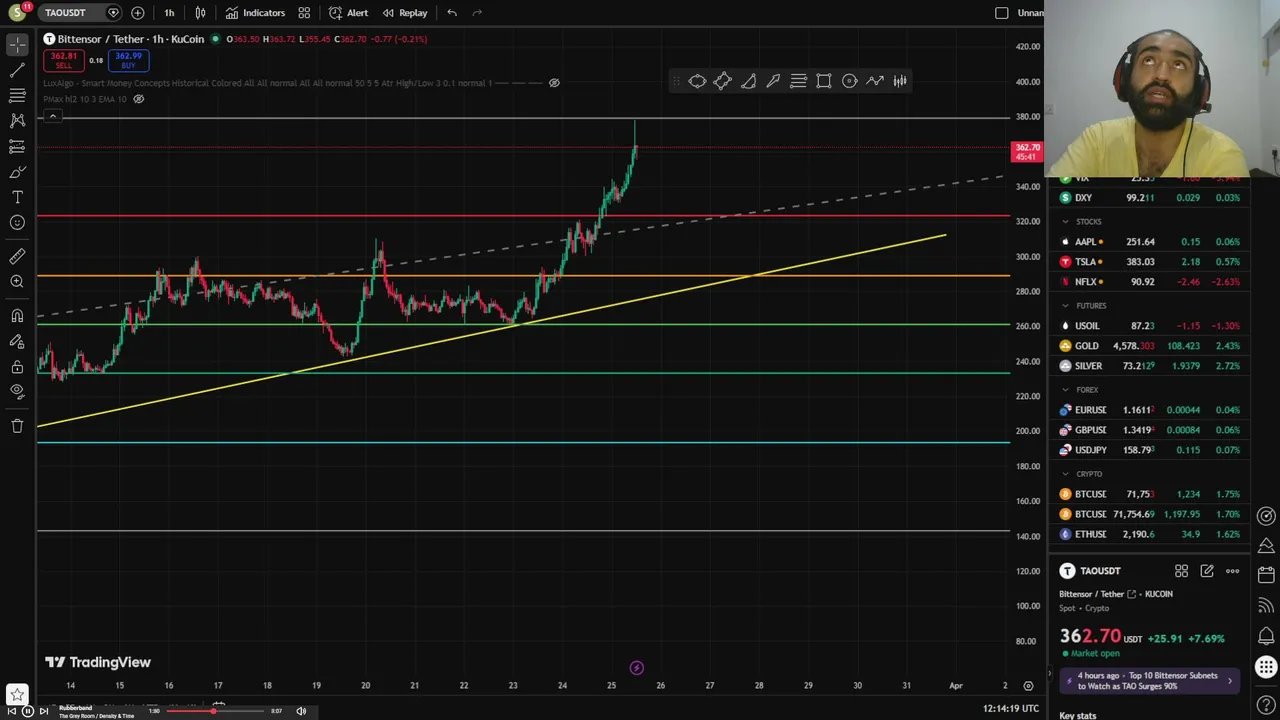Viewport: 1280px width, 720px height.
Task: Hide all drawings via the eye icon
Action: point(17,392)
